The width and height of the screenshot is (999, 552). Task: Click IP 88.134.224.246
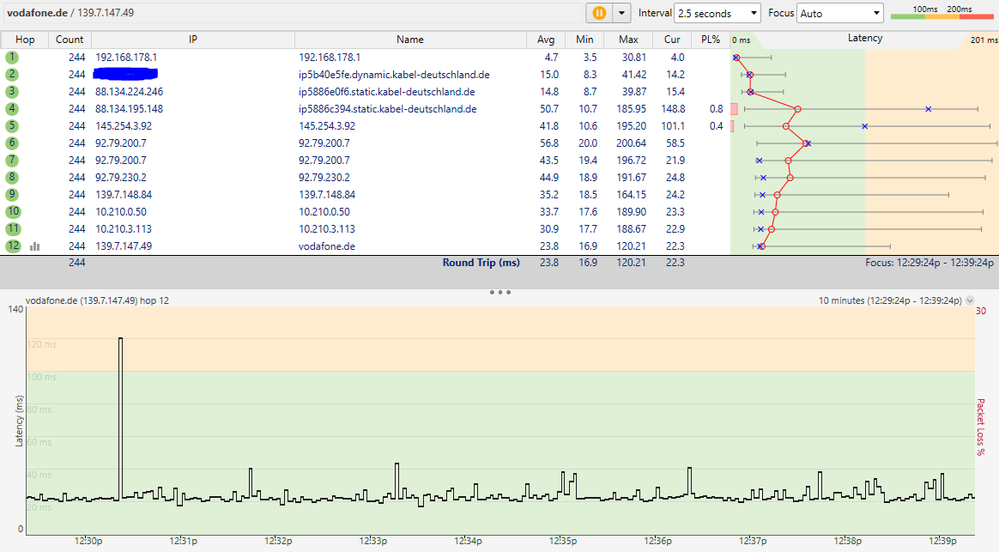pyautogui.click(x=129, y=92)
